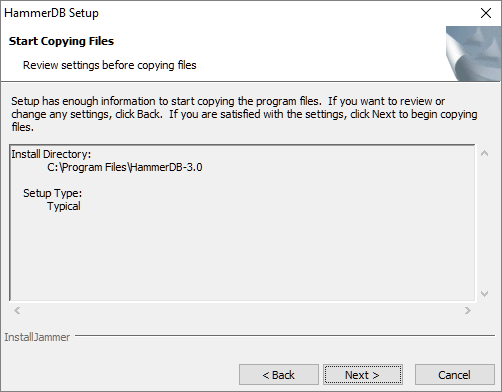The width and height of the screenshot is (502, 392).
Task: Click the C:\Program Files\HammerDB-3.0 path text
Action: 125,167
